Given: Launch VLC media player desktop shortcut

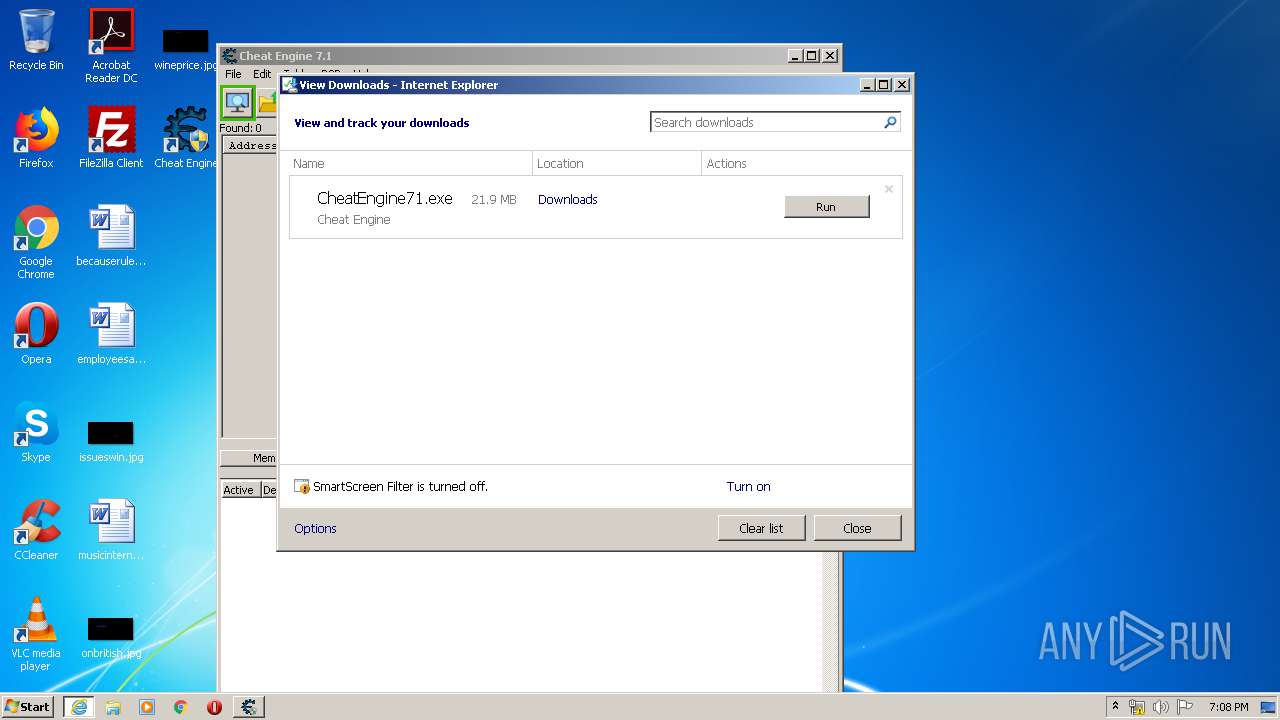Looking at the screenshot, I should coord(36,634).
